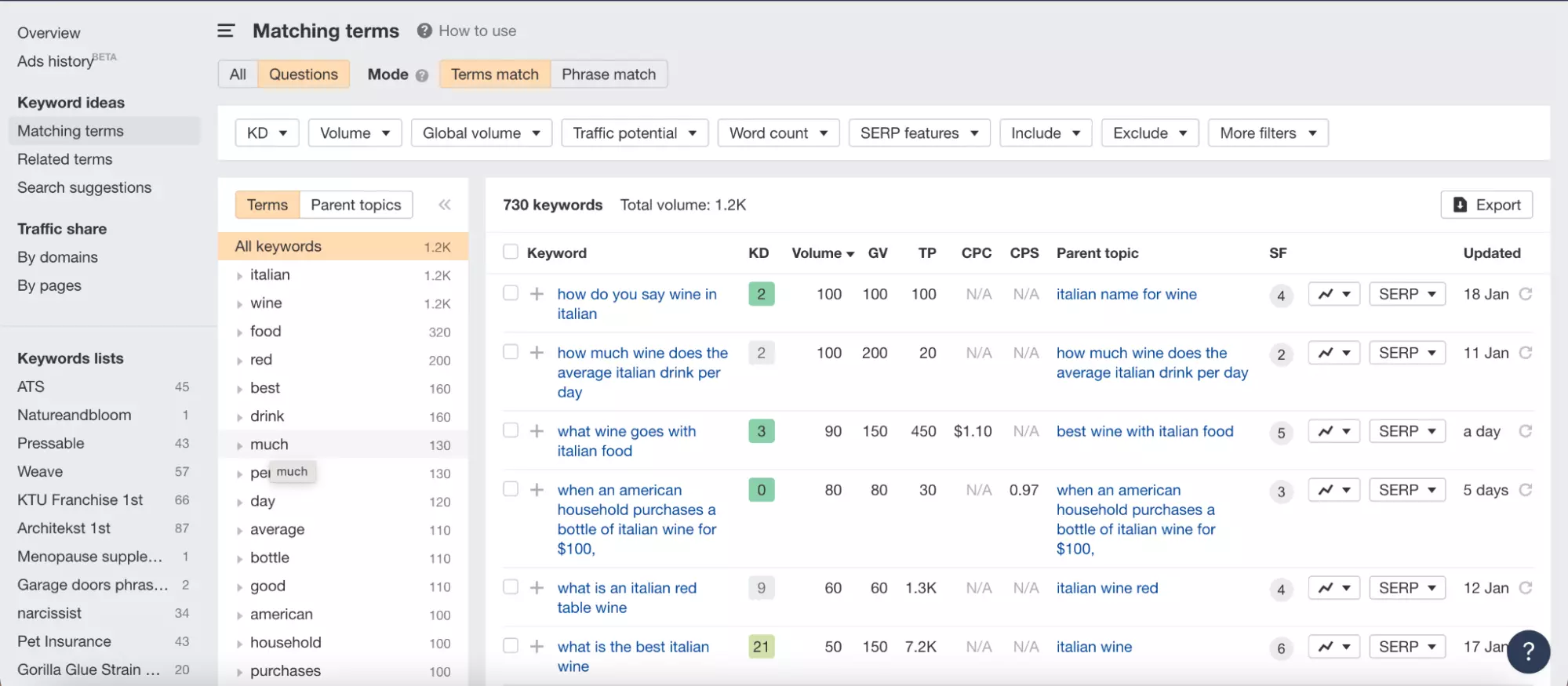
Task: Check 'how much wine does the average italian' row
Action: click(x=511, y=351)
